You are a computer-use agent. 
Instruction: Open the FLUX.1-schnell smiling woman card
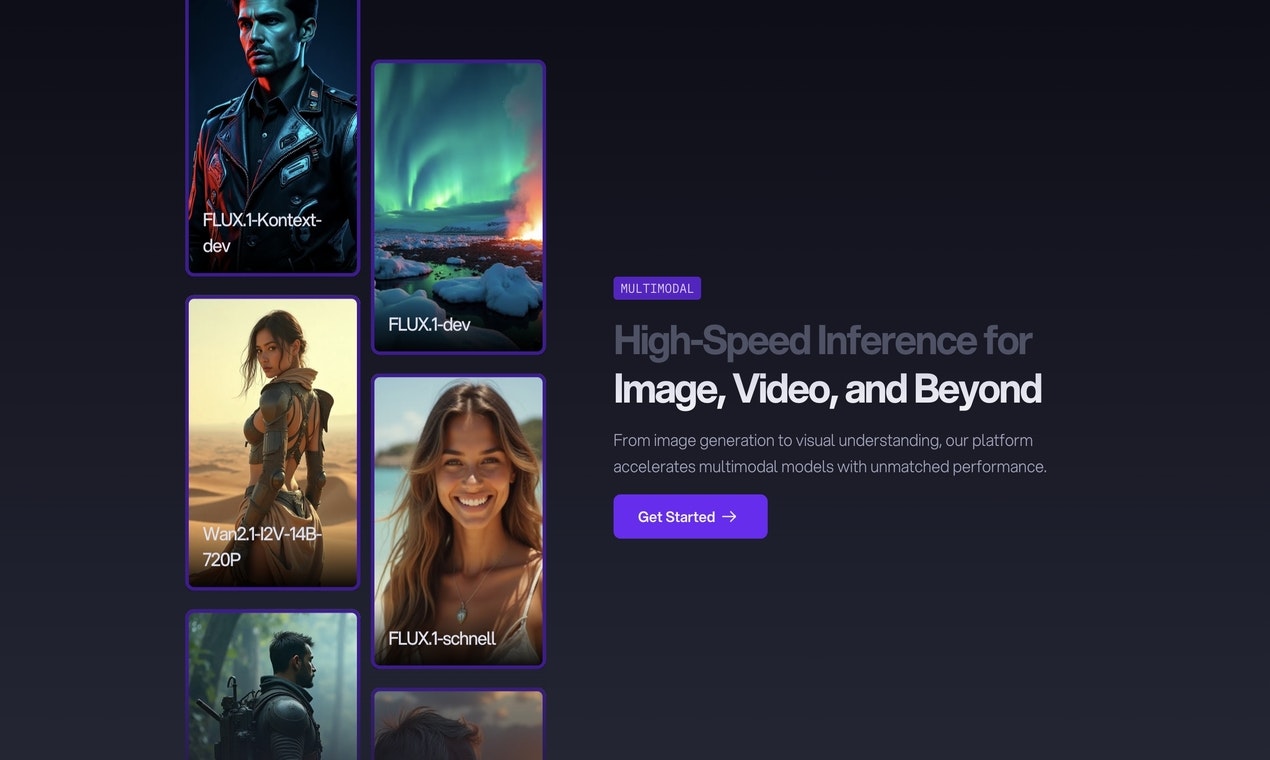pos(458,520)
